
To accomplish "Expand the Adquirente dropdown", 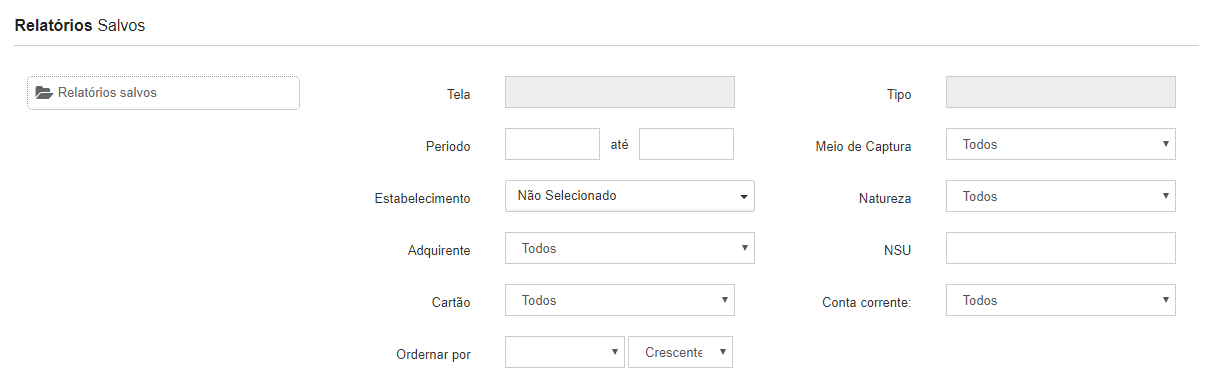I will [x=630, y=248].
